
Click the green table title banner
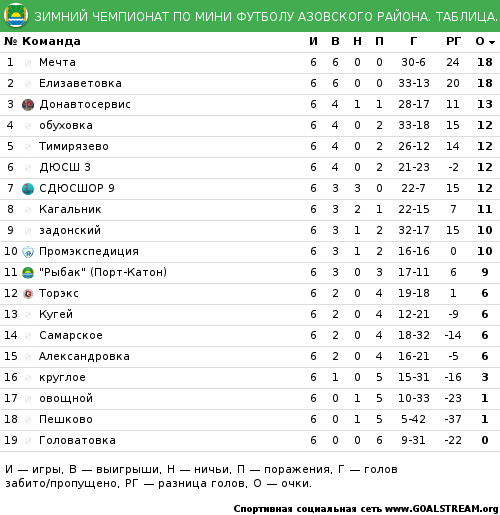[250, 16]
